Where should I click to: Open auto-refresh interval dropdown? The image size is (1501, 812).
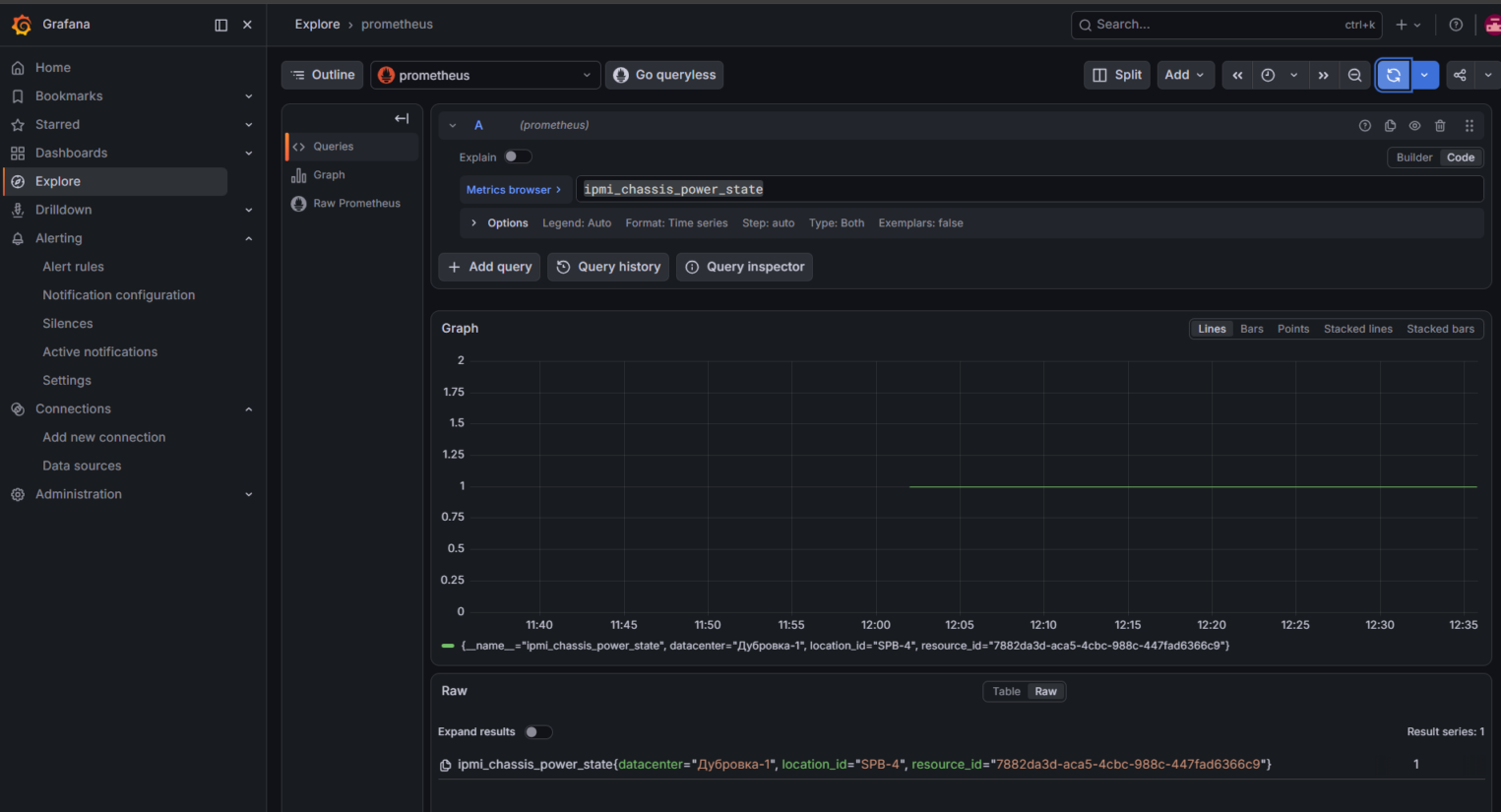click(x=1424, y=75)
